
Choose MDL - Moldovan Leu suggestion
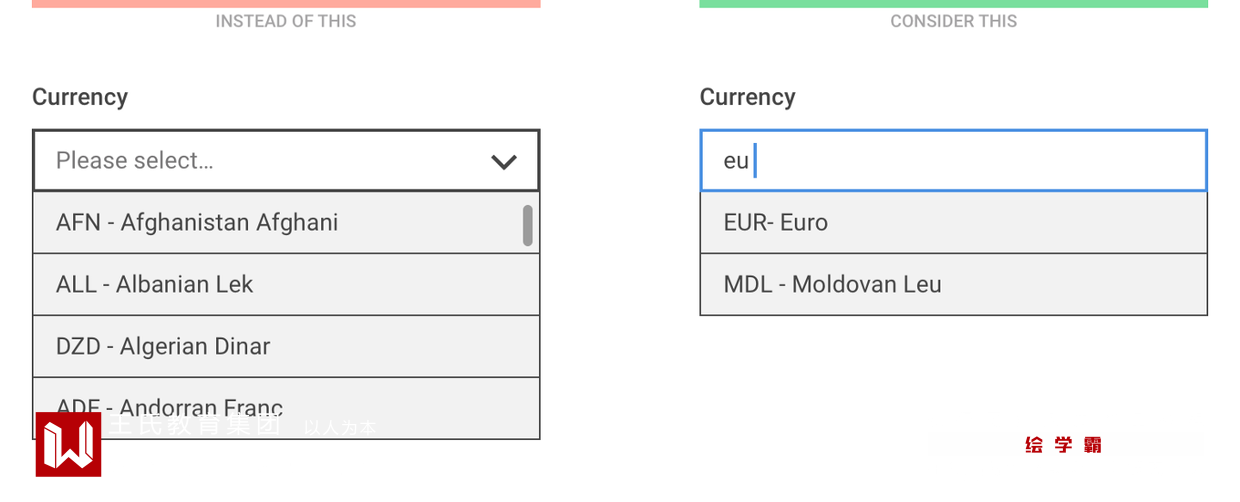point(833,284)
